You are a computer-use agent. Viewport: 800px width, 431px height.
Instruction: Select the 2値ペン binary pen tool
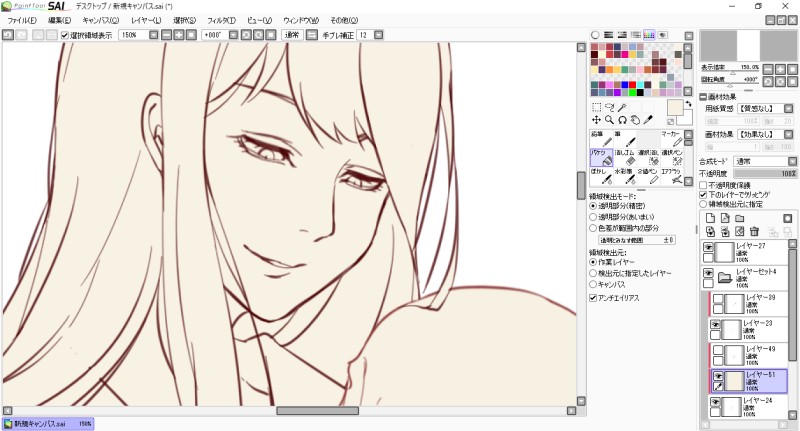648,176
